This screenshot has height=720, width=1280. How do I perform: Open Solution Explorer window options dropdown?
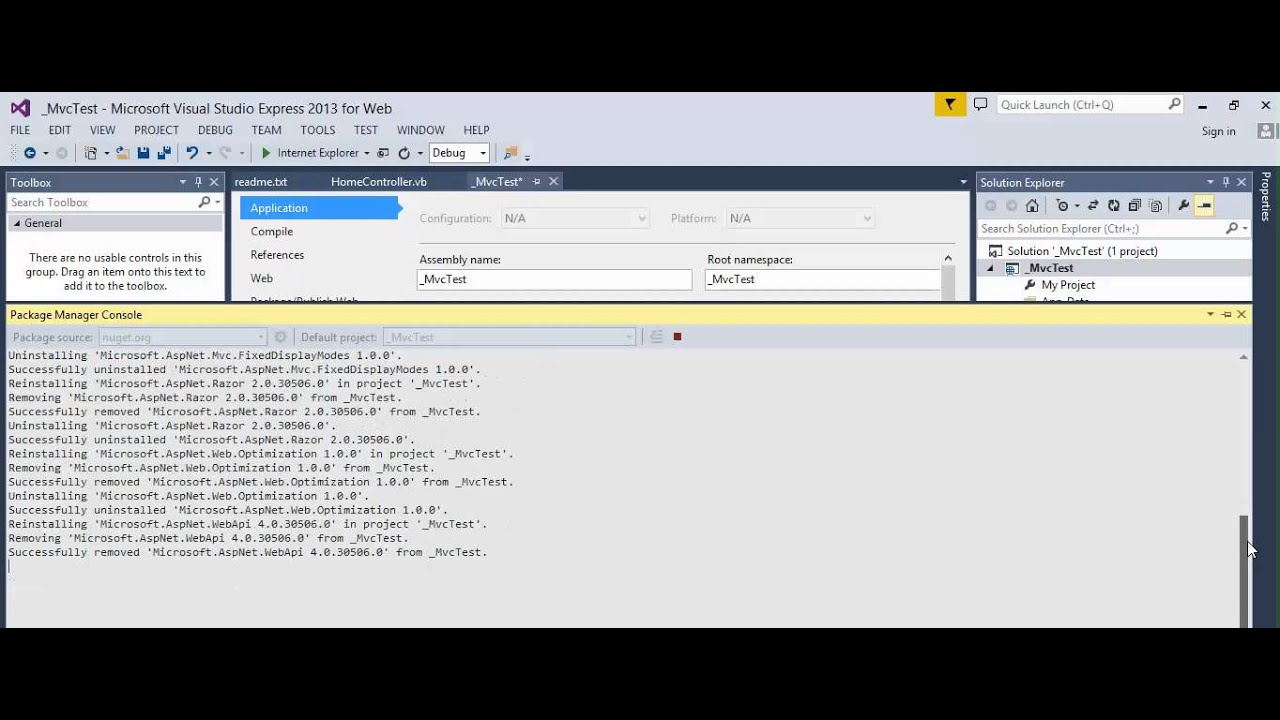tap(1210, 182)
